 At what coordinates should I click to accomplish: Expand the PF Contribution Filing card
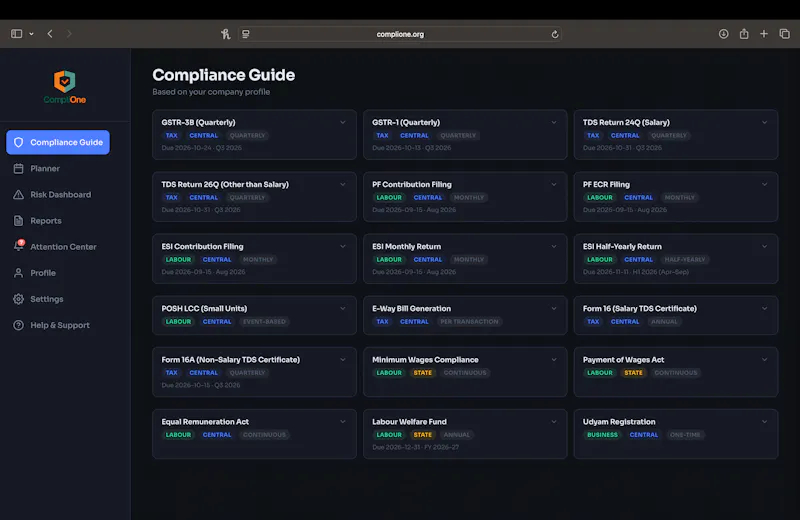click(x=554, y=184)
